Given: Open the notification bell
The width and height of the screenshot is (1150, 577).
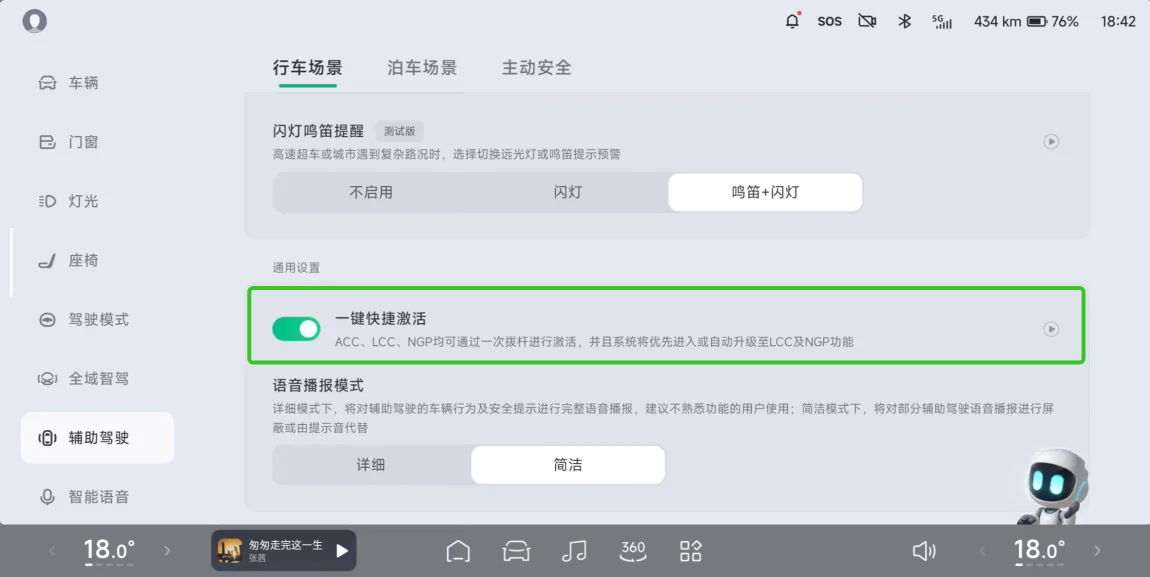Looking at the screenshot, I should [x=792, y=21].
